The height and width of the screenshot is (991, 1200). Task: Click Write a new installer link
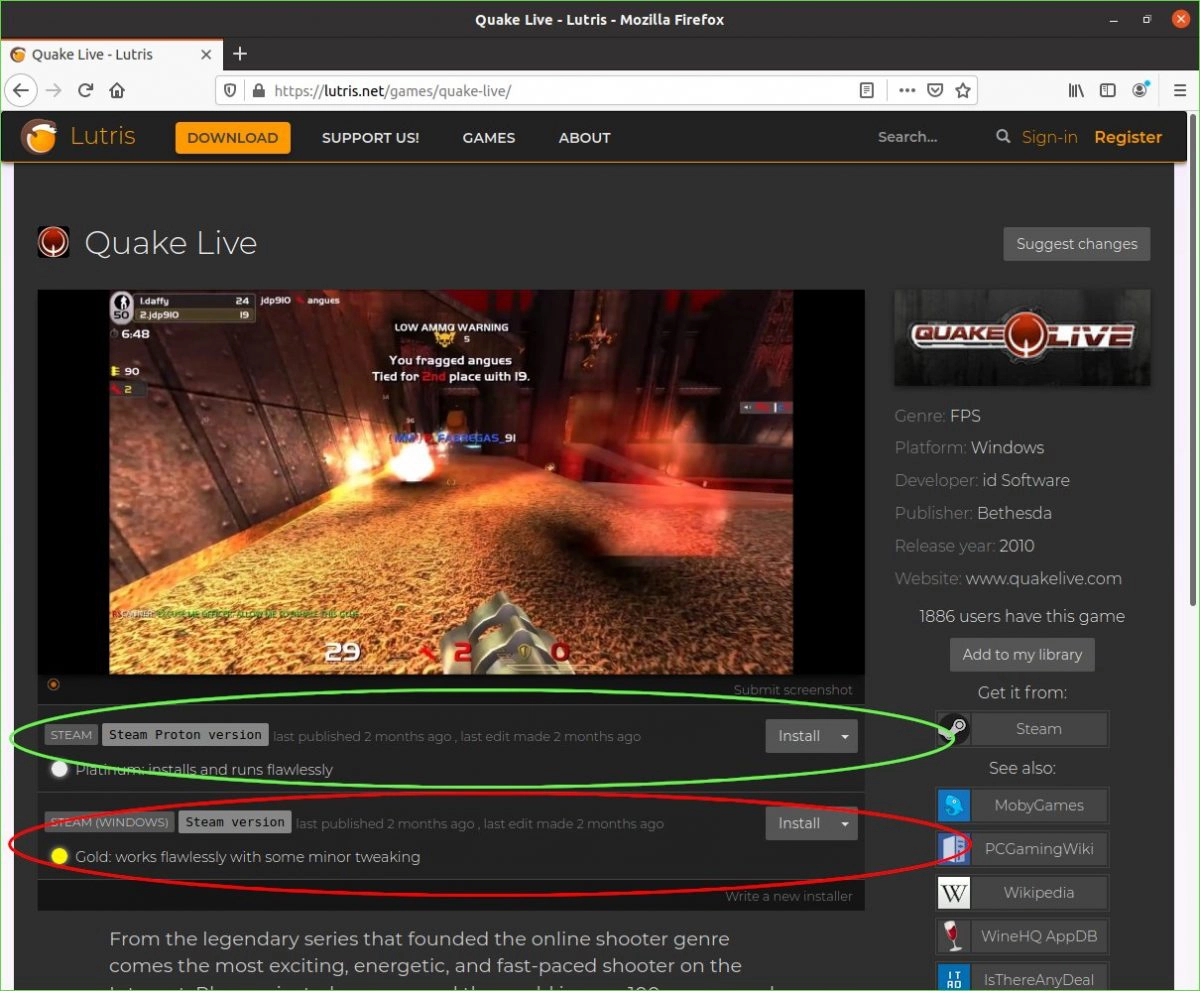tap(789, 896)
